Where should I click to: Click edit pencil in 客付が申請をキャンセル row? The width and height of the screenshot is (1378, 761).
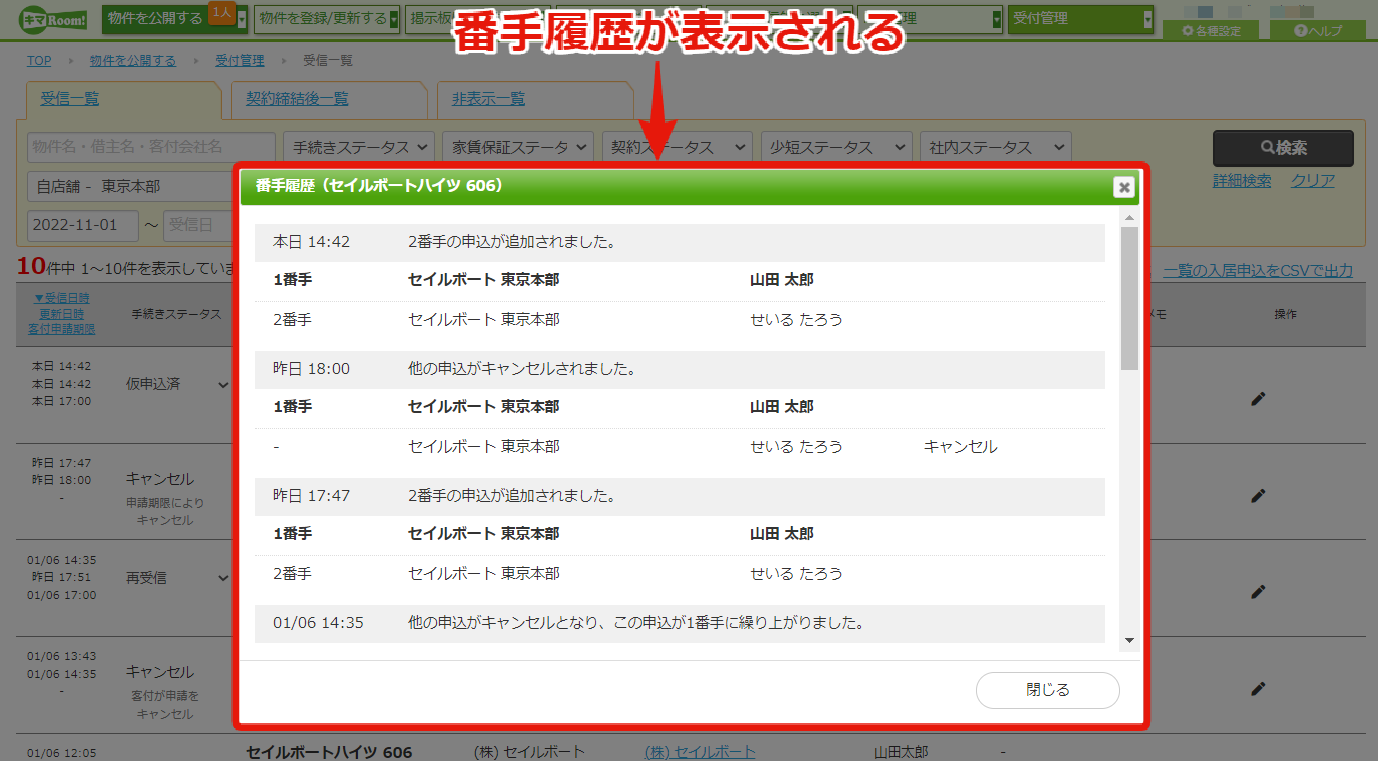click(x=1258, y=688)
